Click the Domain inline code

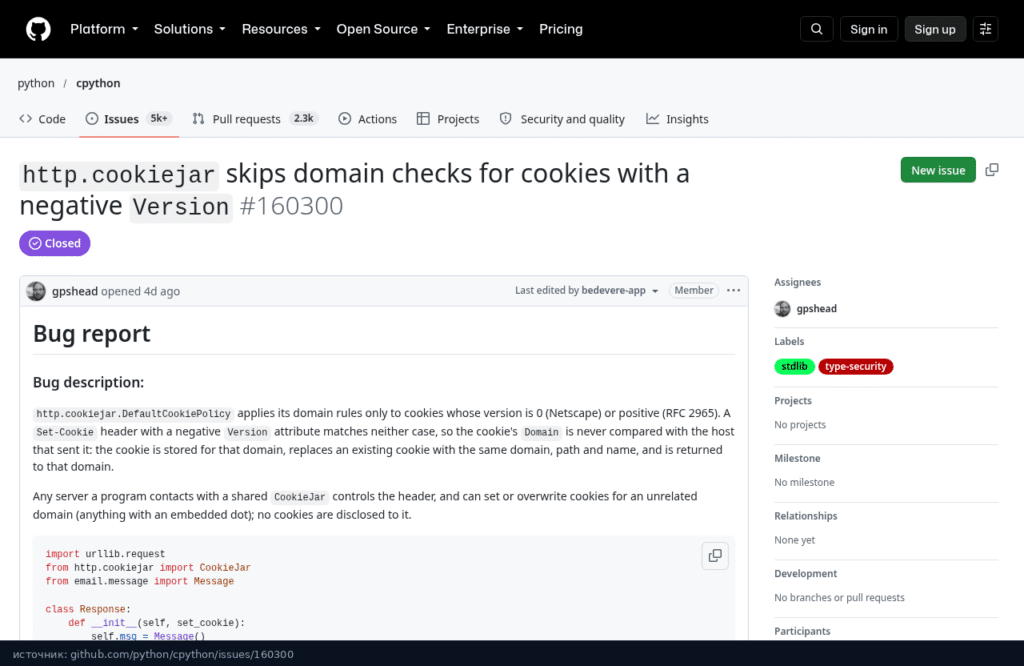541,432
